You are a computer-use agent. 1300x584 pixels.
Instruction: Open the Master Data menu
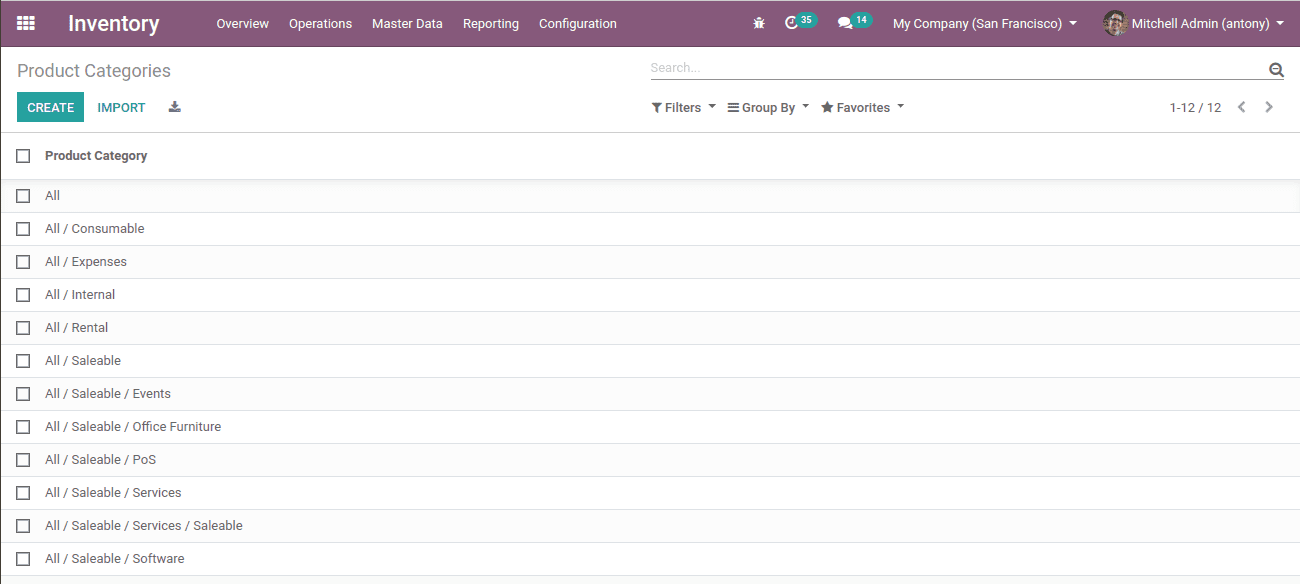point(407,23)
